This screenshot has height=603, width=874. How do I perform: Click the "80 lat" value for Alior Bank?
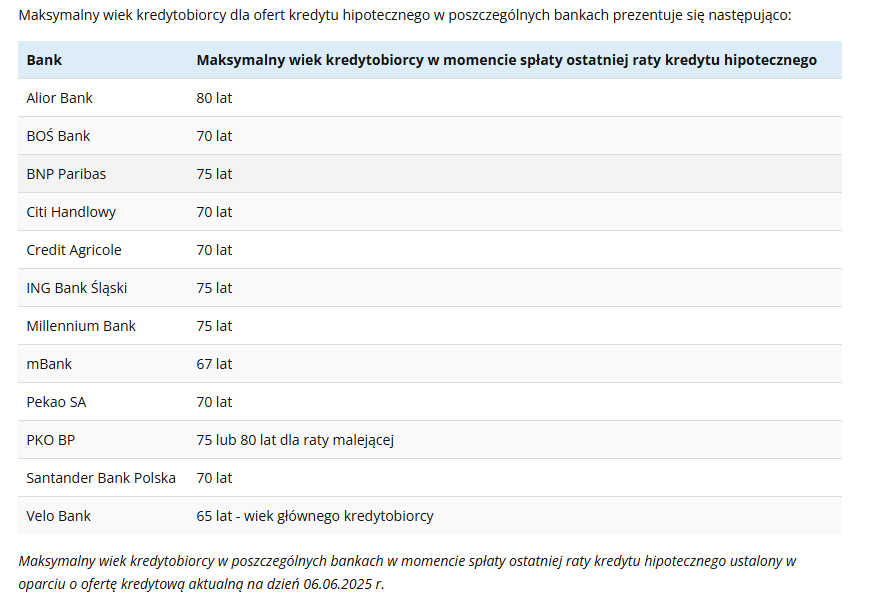[214, 98]
